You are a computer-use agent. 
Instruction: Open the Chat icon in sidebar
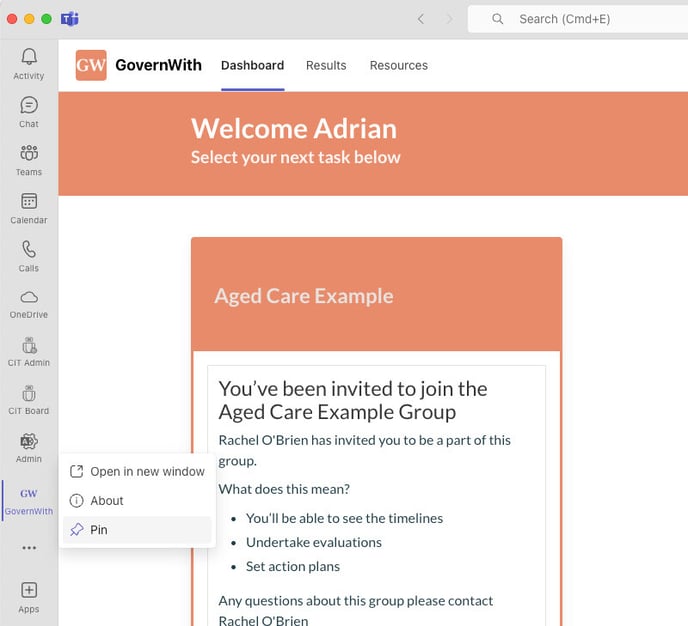(29, 105)
